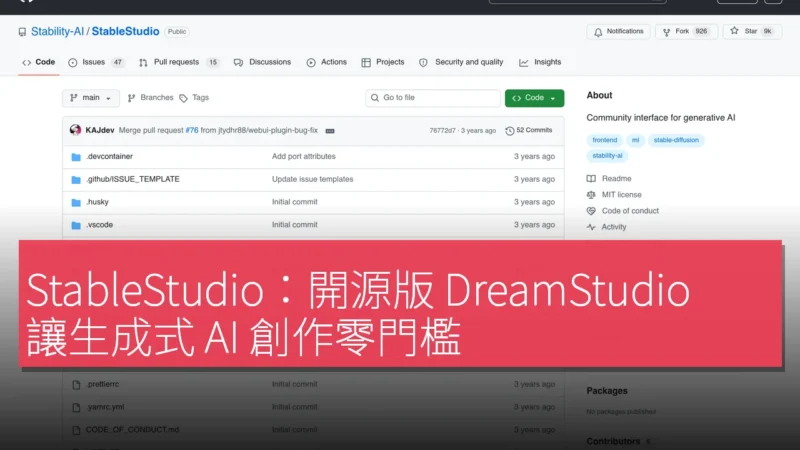The height and width of the screenshot is (450, 800).
Task: Open the .yarnrc.yml file
Action: pyautogui.click(x=105, y=407)
